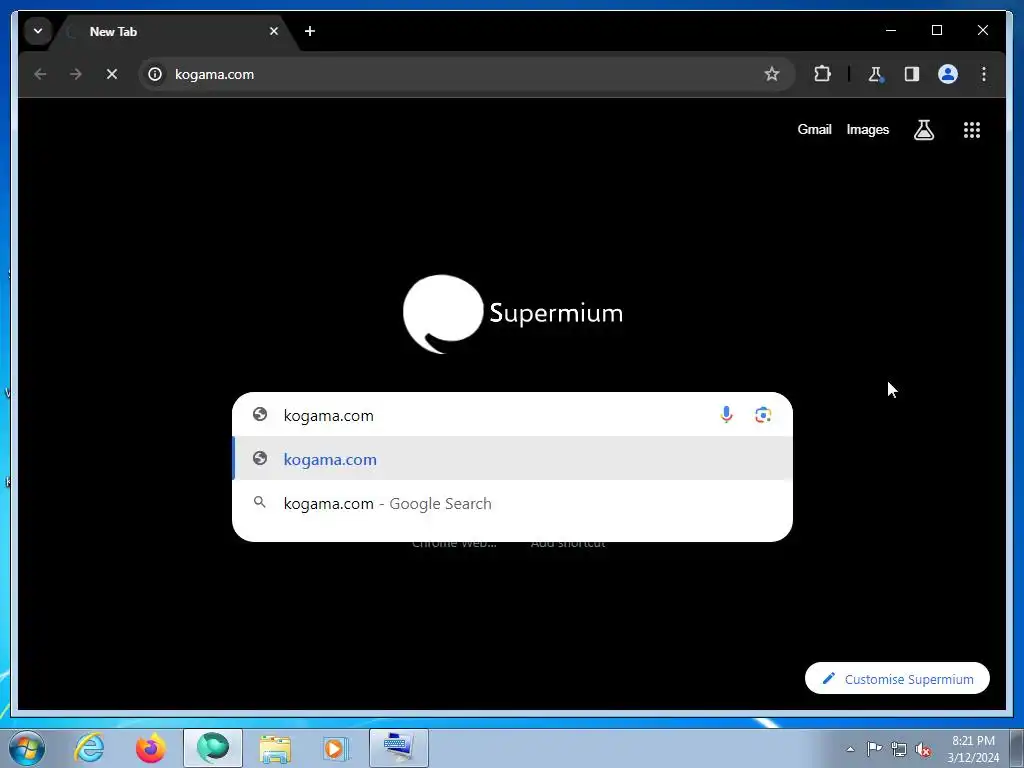Go back using the back arrow
The width and height of the screenshot is (1024, 768).
pos(40,74)
